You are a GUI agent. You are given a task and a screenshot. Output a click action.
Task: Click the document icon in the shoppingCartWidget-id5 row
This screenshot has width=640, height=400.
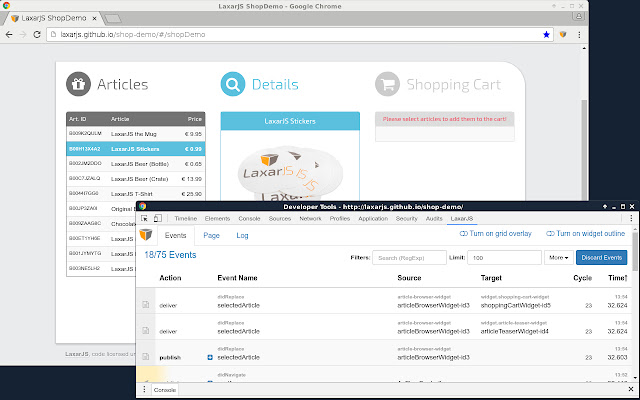coord(146,305)
